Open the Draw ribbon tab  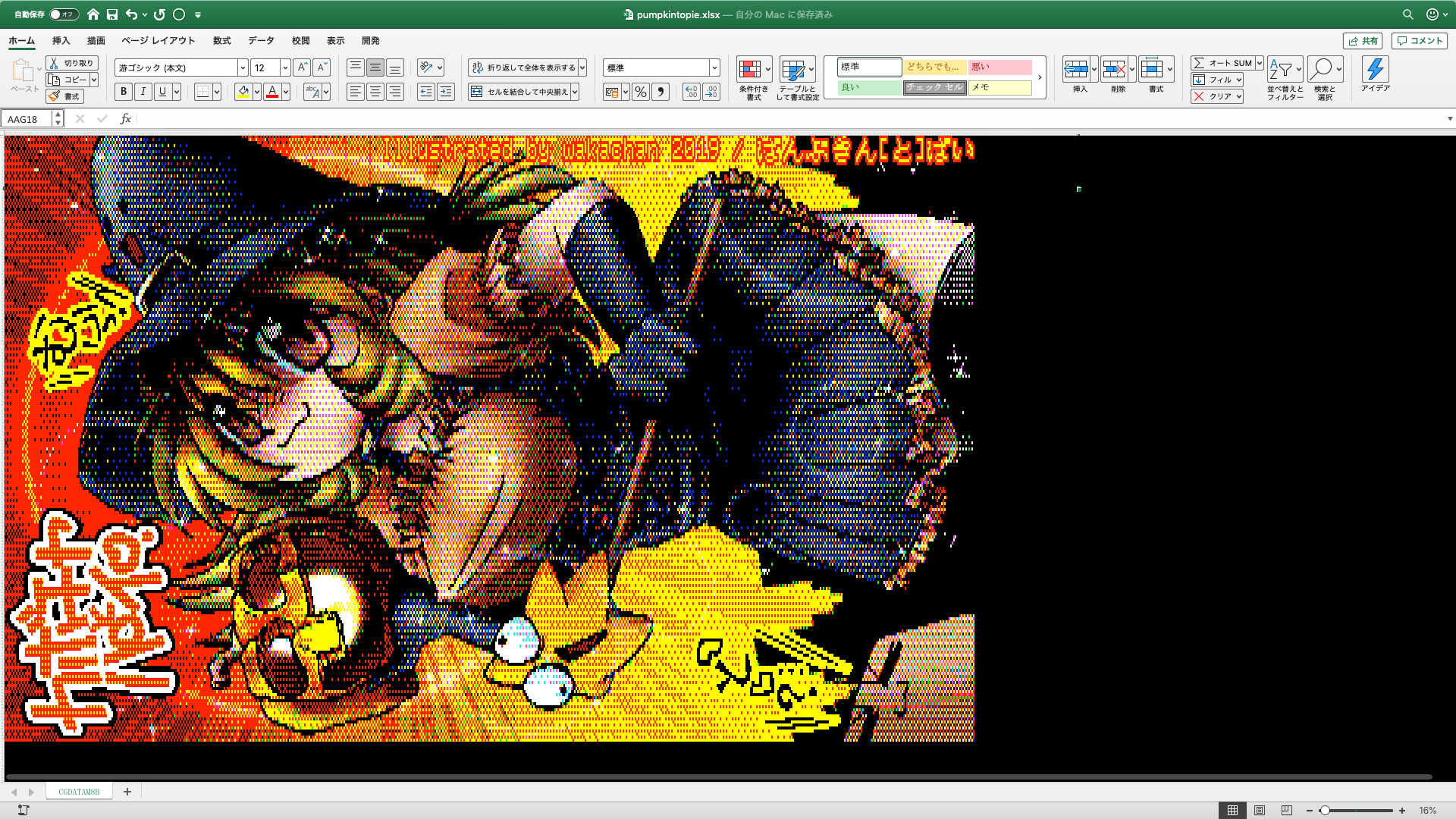pos(96,41)
